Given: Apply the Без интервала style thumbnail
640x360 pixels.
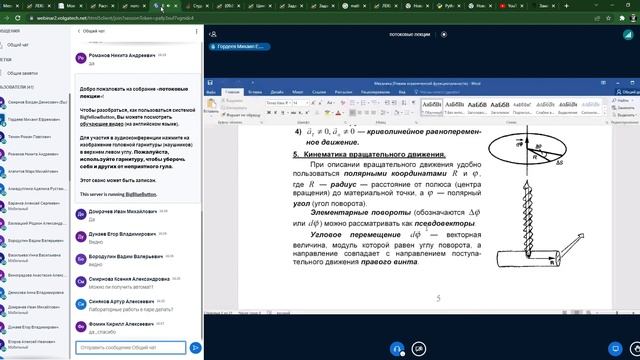Looking at the screenshot, I should [x=454, y=107].
